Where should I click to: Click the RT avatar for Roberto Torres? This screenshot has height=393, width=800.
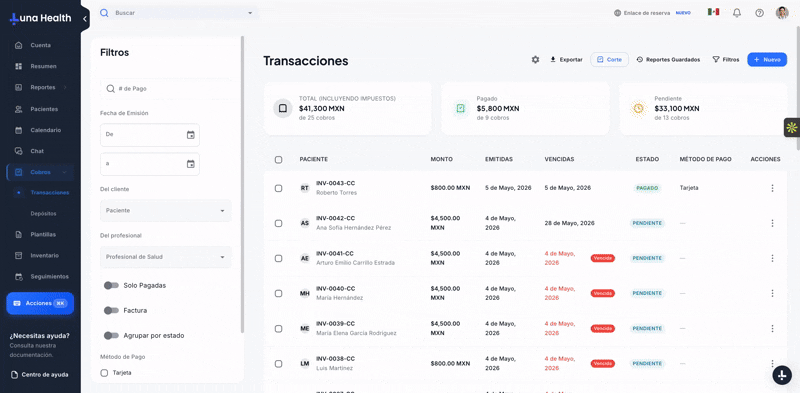305,188
